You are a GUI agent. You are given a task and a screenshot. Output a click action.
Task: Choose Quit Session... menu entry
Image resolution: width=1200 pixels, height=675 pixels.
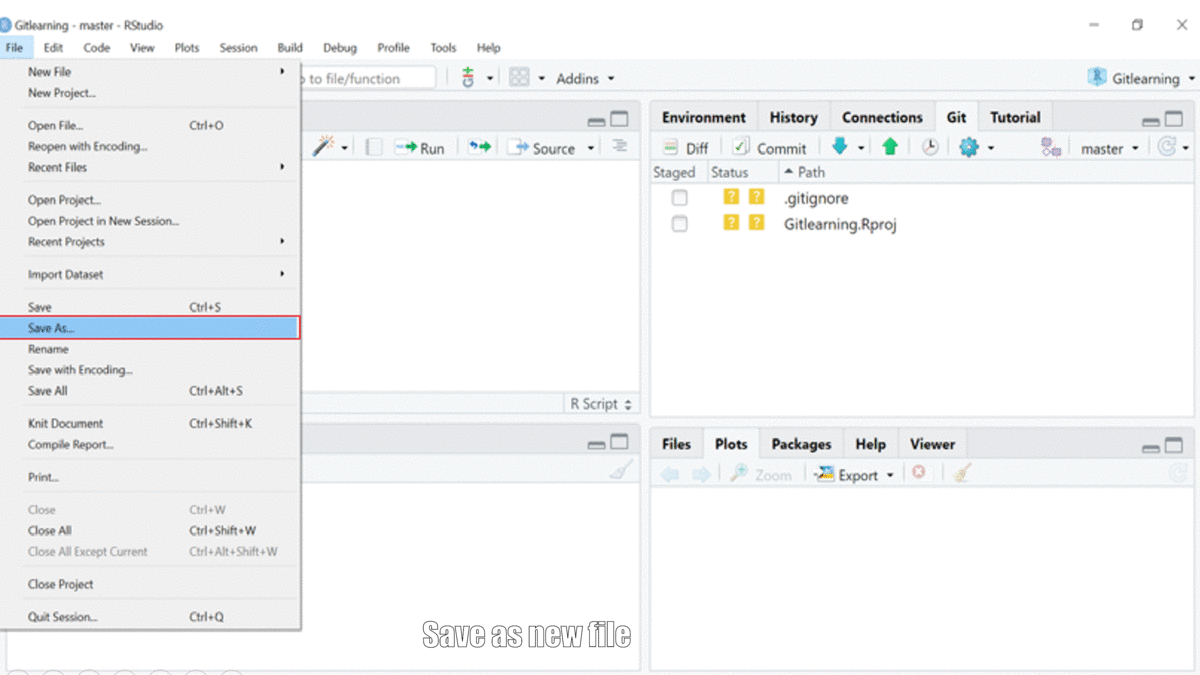coord(150,617)
